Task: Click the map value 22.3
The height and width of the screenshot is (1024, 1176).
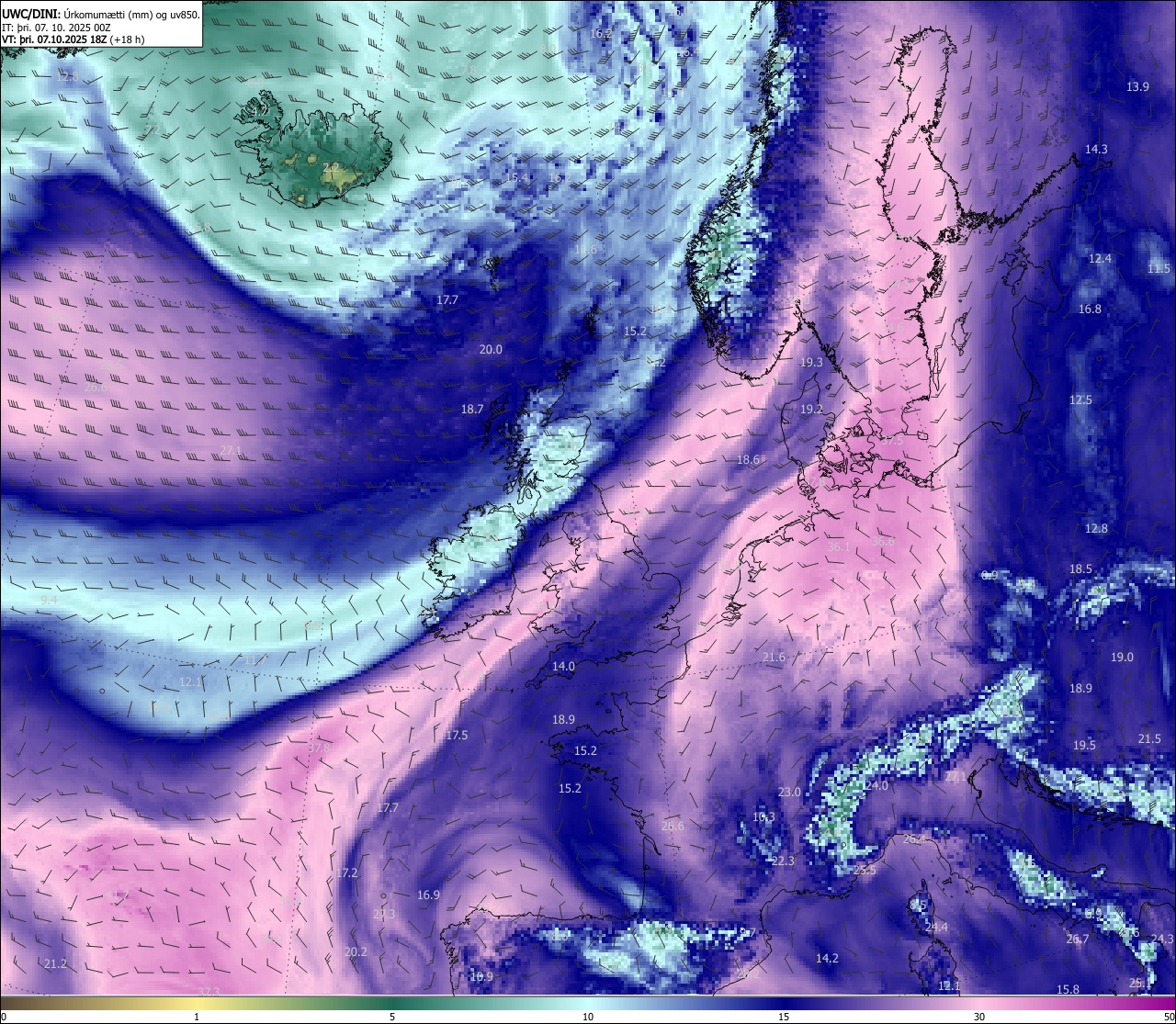Action: [783, 861]
